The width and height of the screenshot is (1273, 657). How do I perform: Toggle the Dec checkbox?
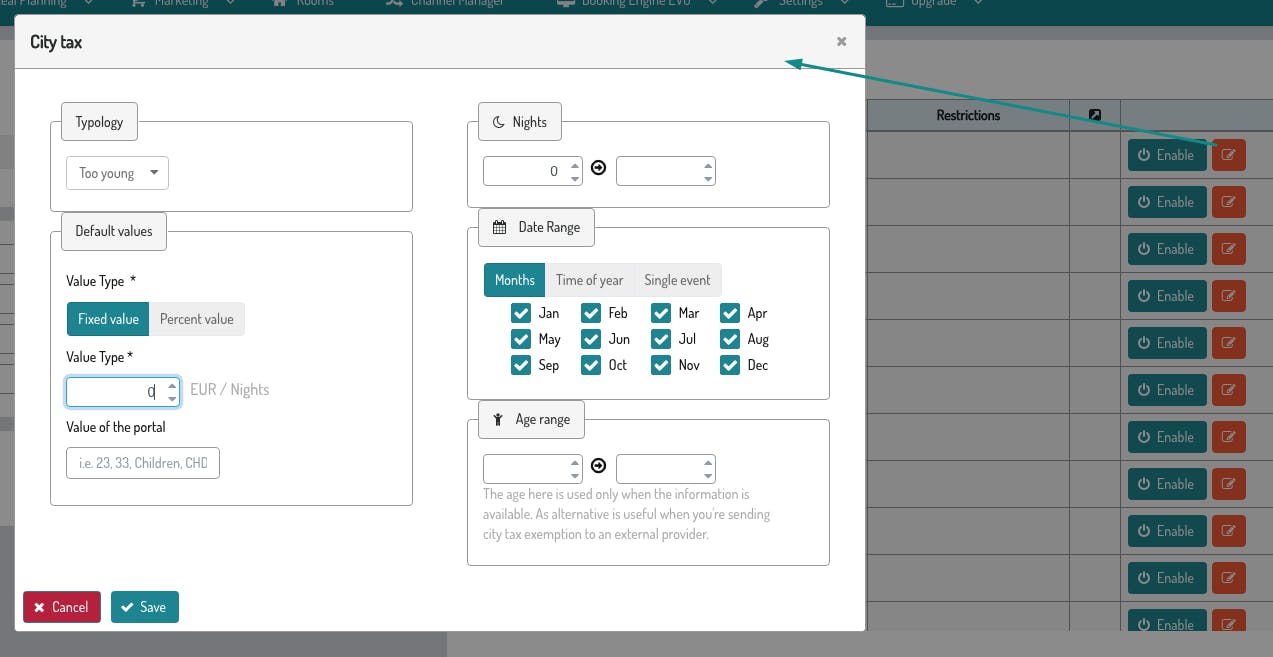click(730, 365)
